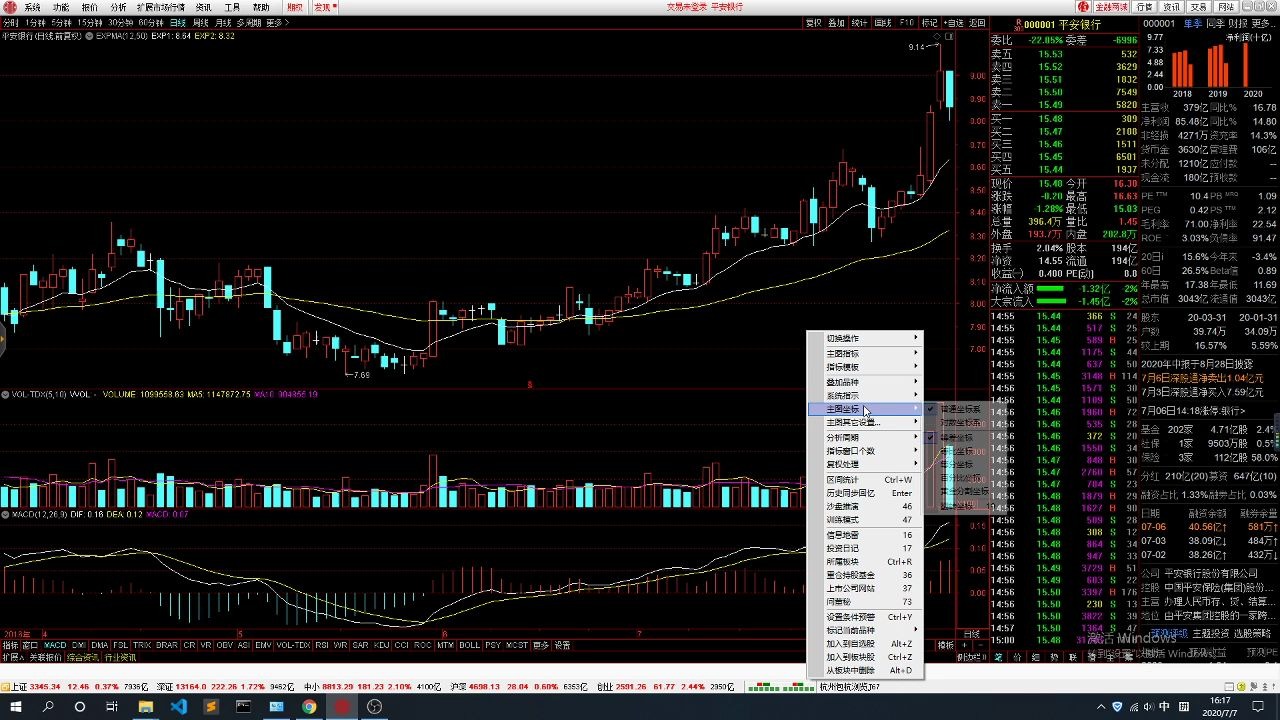Switch chart to 周线 period
1280x720 pixels.
point(201,22)
